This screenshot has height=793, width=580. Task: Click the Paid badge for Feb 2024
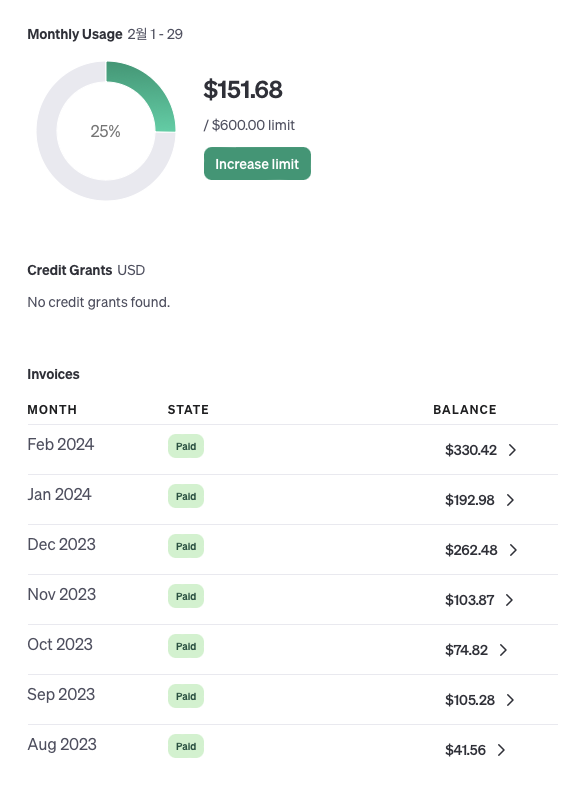(x=186, y=446)
